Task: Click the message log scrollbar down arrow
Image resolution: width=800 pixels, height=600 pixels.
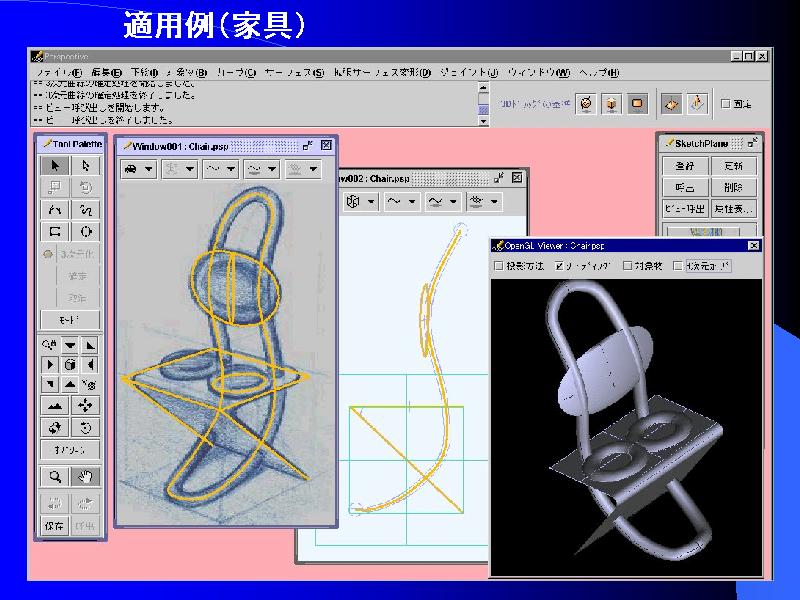Action: click(x=483, y=120)
